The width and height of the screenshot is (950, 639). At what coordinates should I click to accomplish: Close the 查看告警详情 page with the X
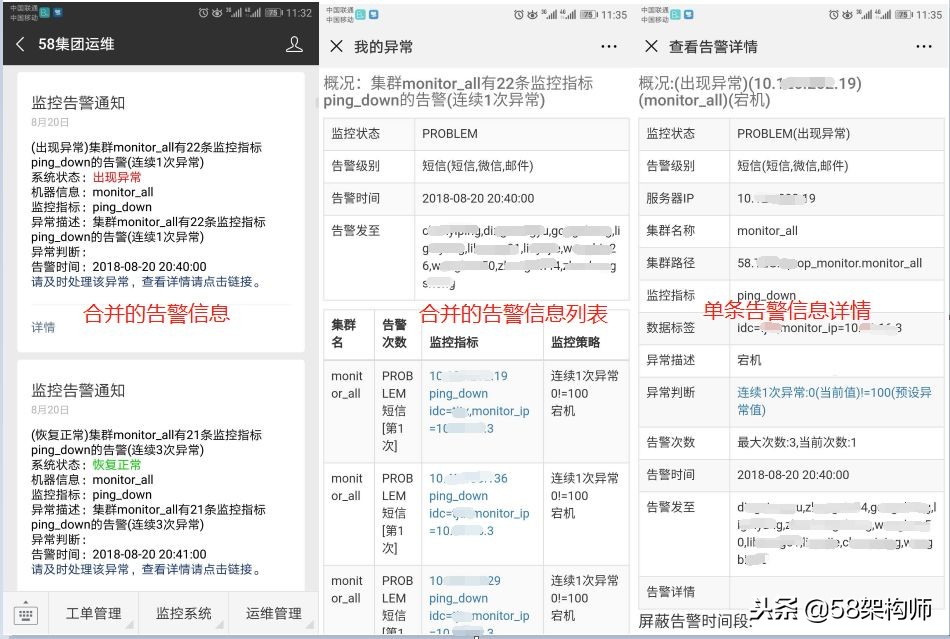click(x=651, y=46)
